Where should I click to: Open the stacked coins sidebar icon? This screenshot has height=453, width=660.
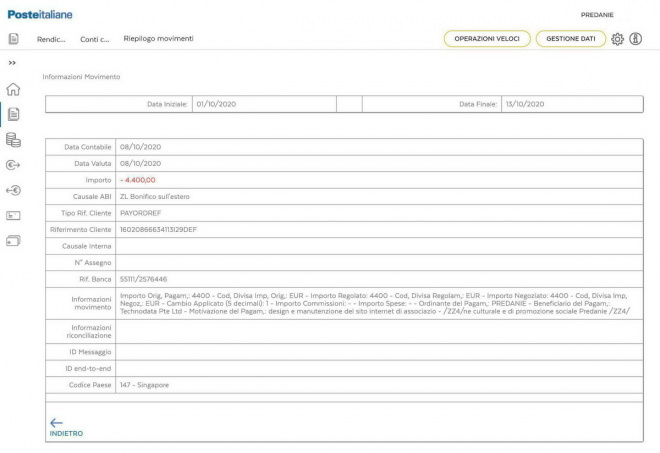coord(14,140)
